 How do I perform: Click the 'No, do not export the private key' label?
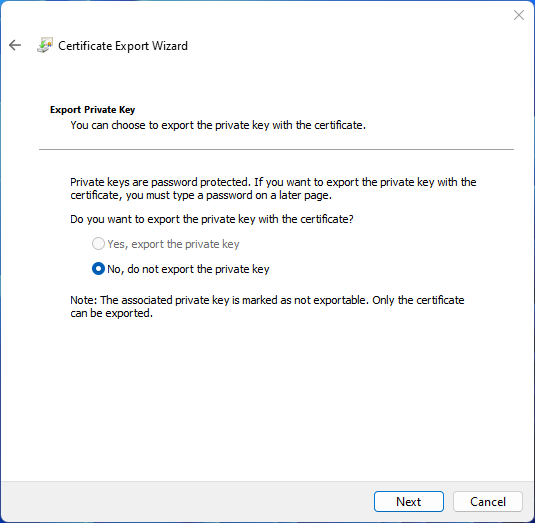click(188, 269)
